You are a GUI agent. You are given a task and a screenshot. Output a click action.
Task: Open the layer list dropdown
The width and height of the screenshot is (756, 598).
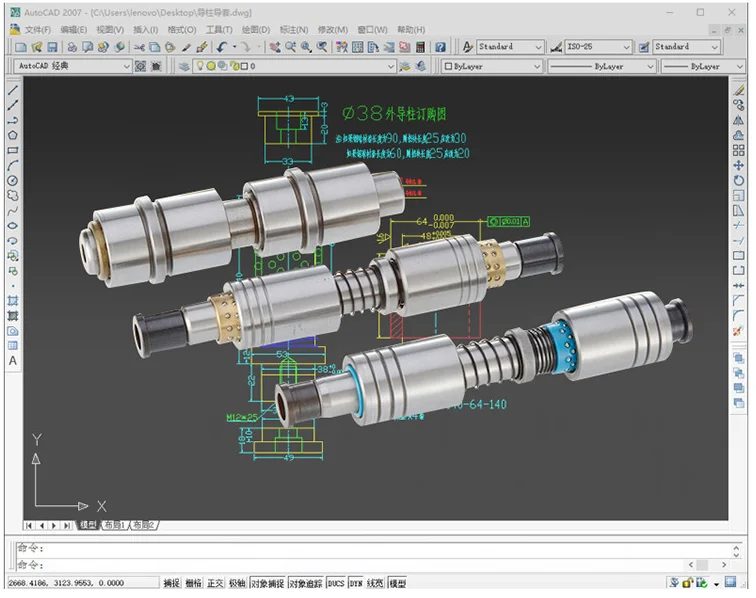click(x=294, y=66)
